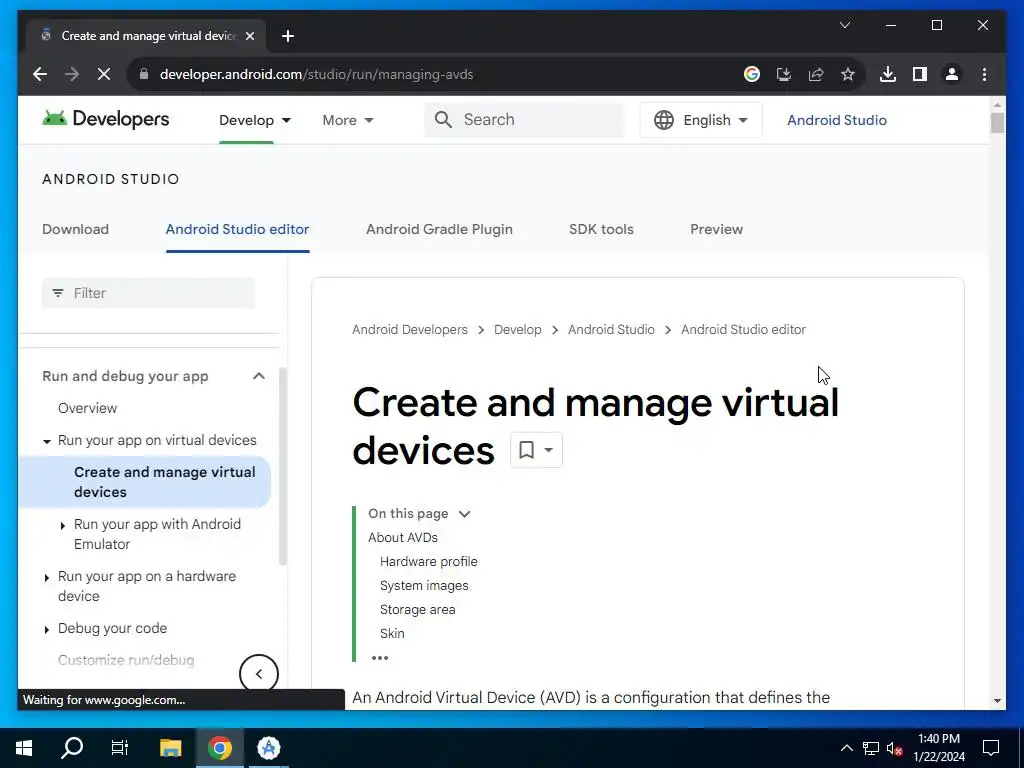Screen dimensions: 1024x768
Task: Select the Android Studio editor tab
Action: [x=238, y=229]
